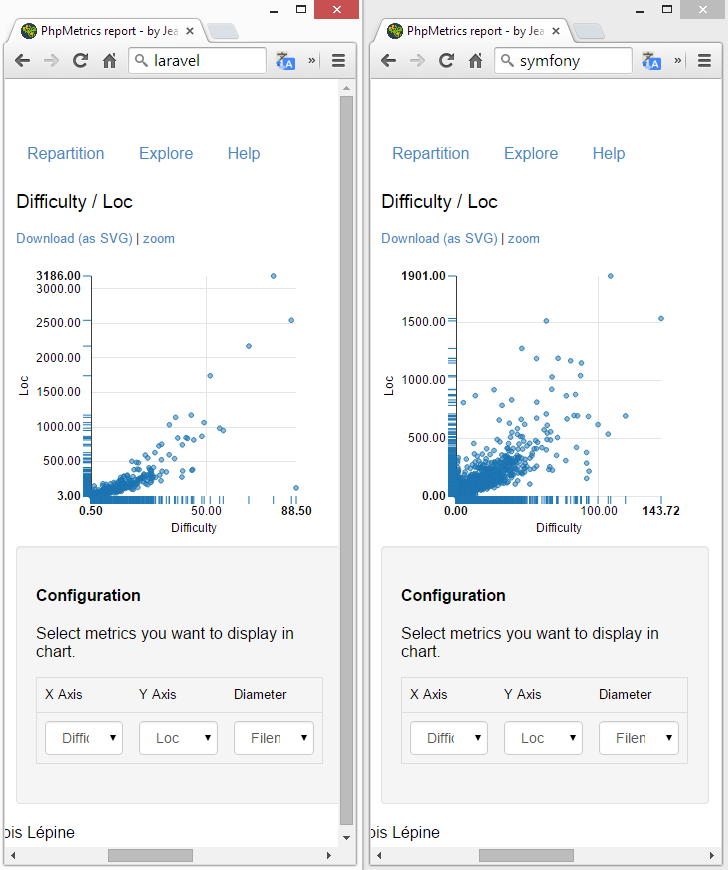Expand Diameter dropdown in laravel report
Viewport: 728px width, 870px height.
pyautogui.click(x=273, y=738)
